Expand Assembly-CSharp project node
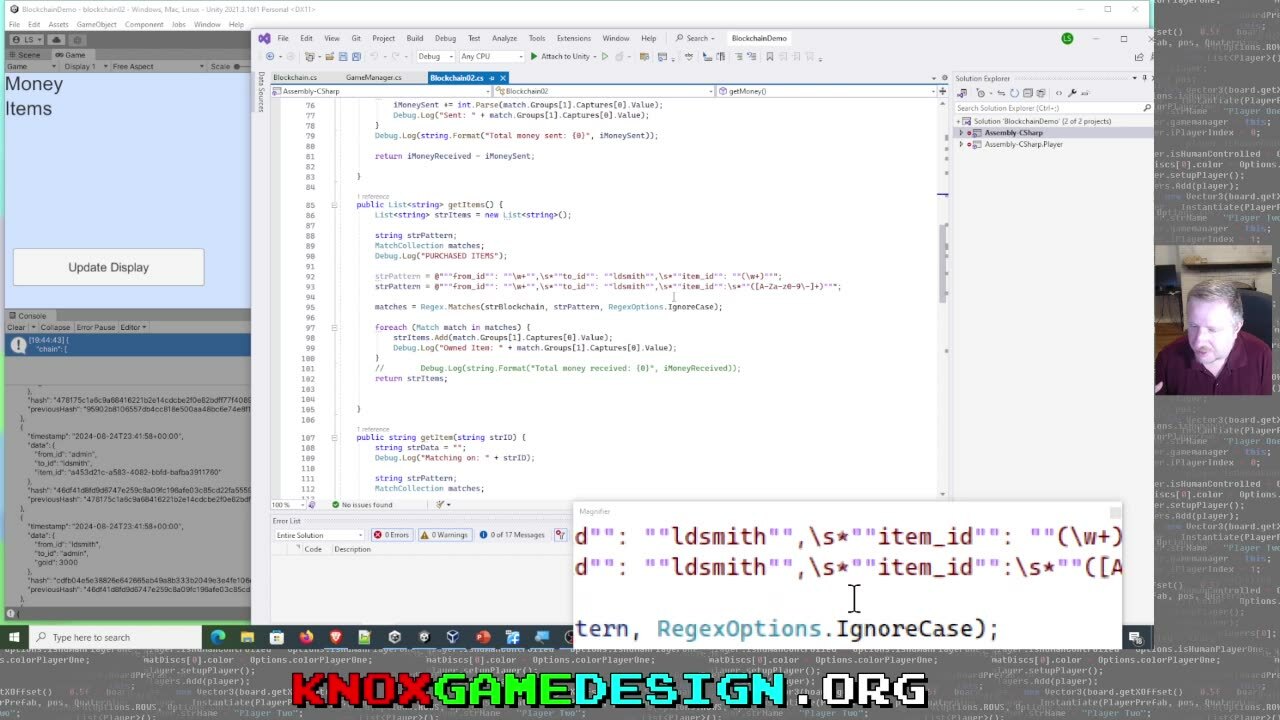The width and height of the screenshot is (1280, 720). (x=961, y=133)
